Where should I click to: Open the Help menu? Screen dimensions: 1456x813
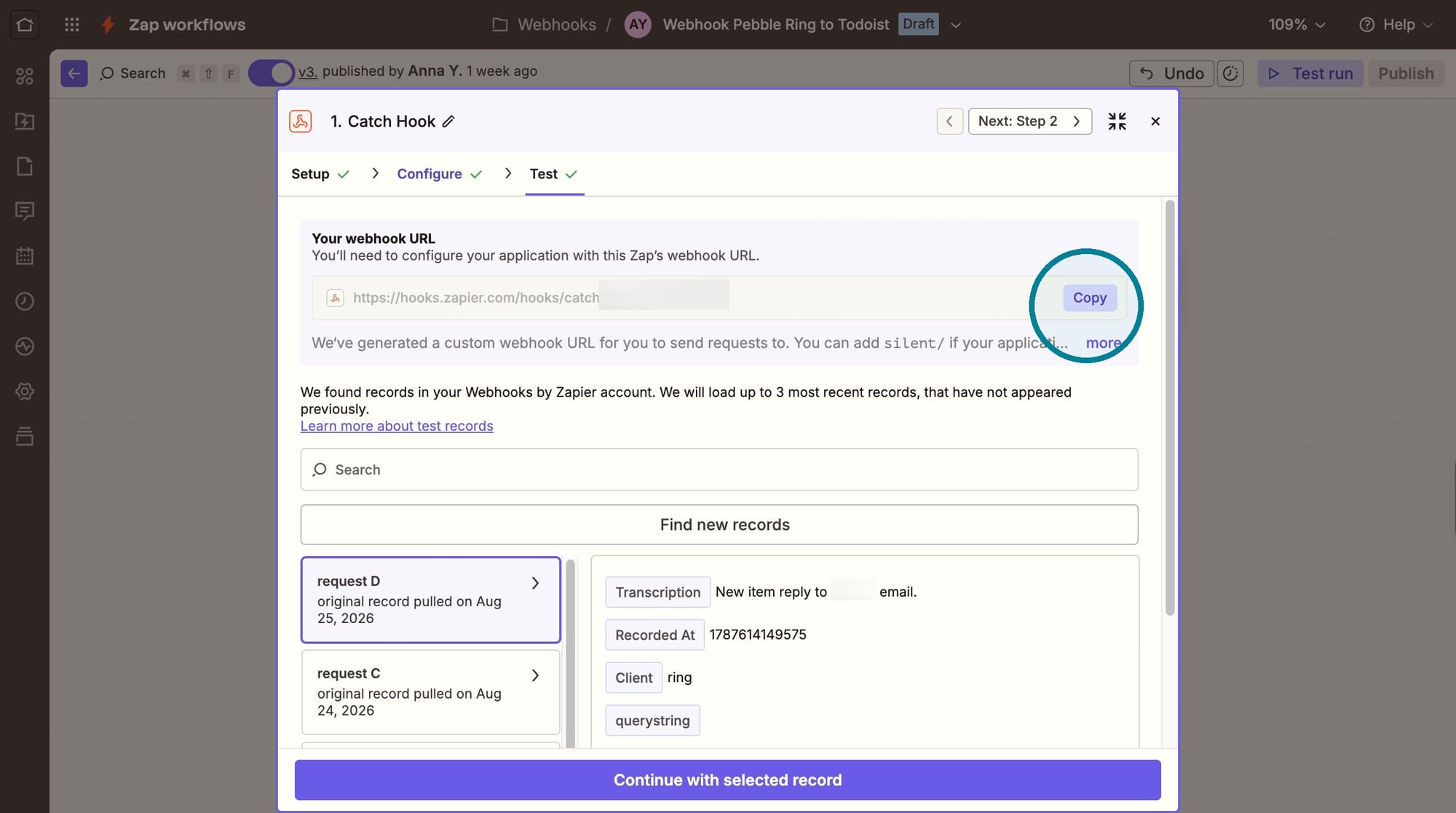tap(1396, 25)
